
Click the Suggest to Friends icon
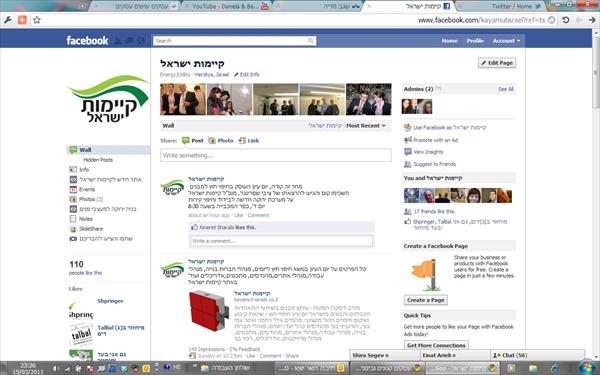(408, 164)
